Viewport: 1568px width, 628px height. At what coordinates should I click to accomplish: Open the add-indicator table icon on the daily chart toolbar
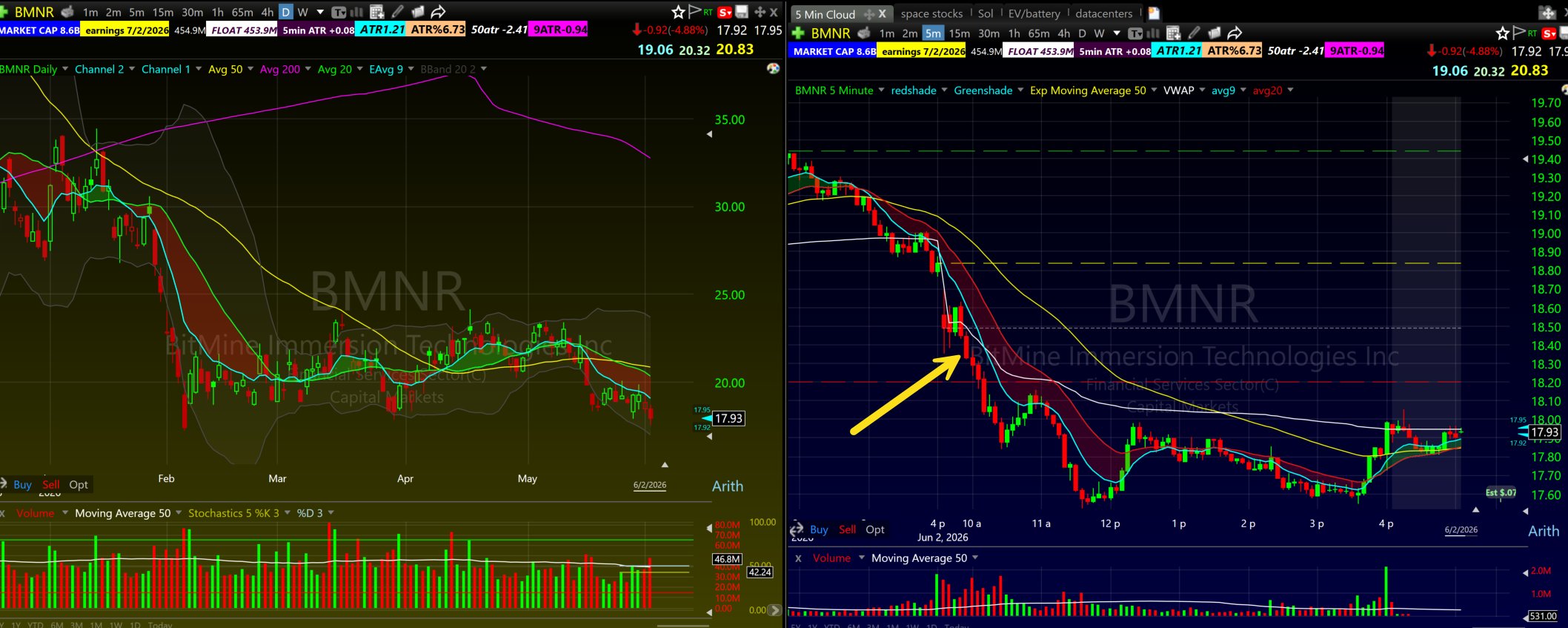377,12
